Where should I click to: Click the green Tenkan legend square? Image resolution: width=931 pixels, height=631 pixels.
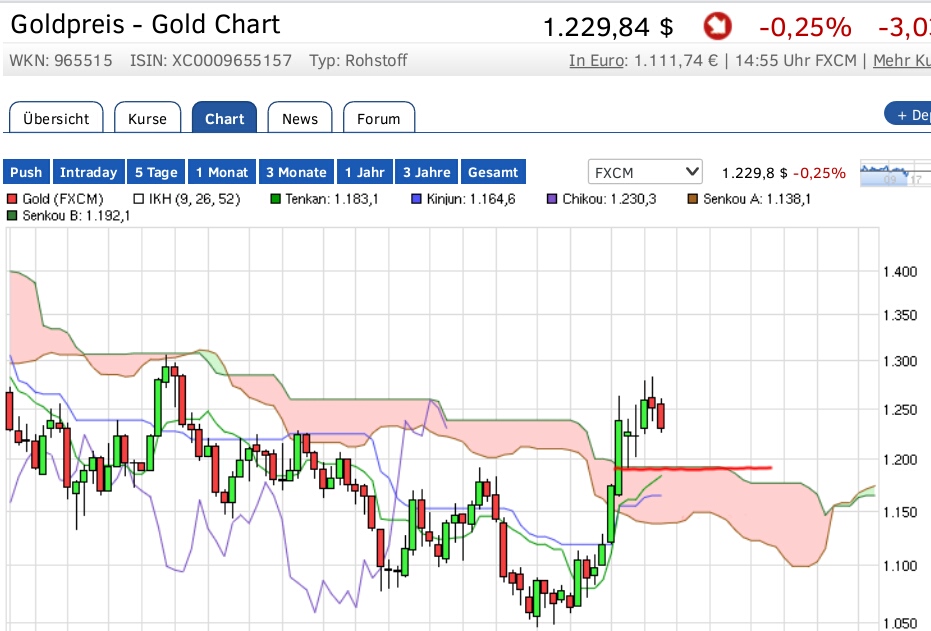pyautogui.click(x=275, y=199)
